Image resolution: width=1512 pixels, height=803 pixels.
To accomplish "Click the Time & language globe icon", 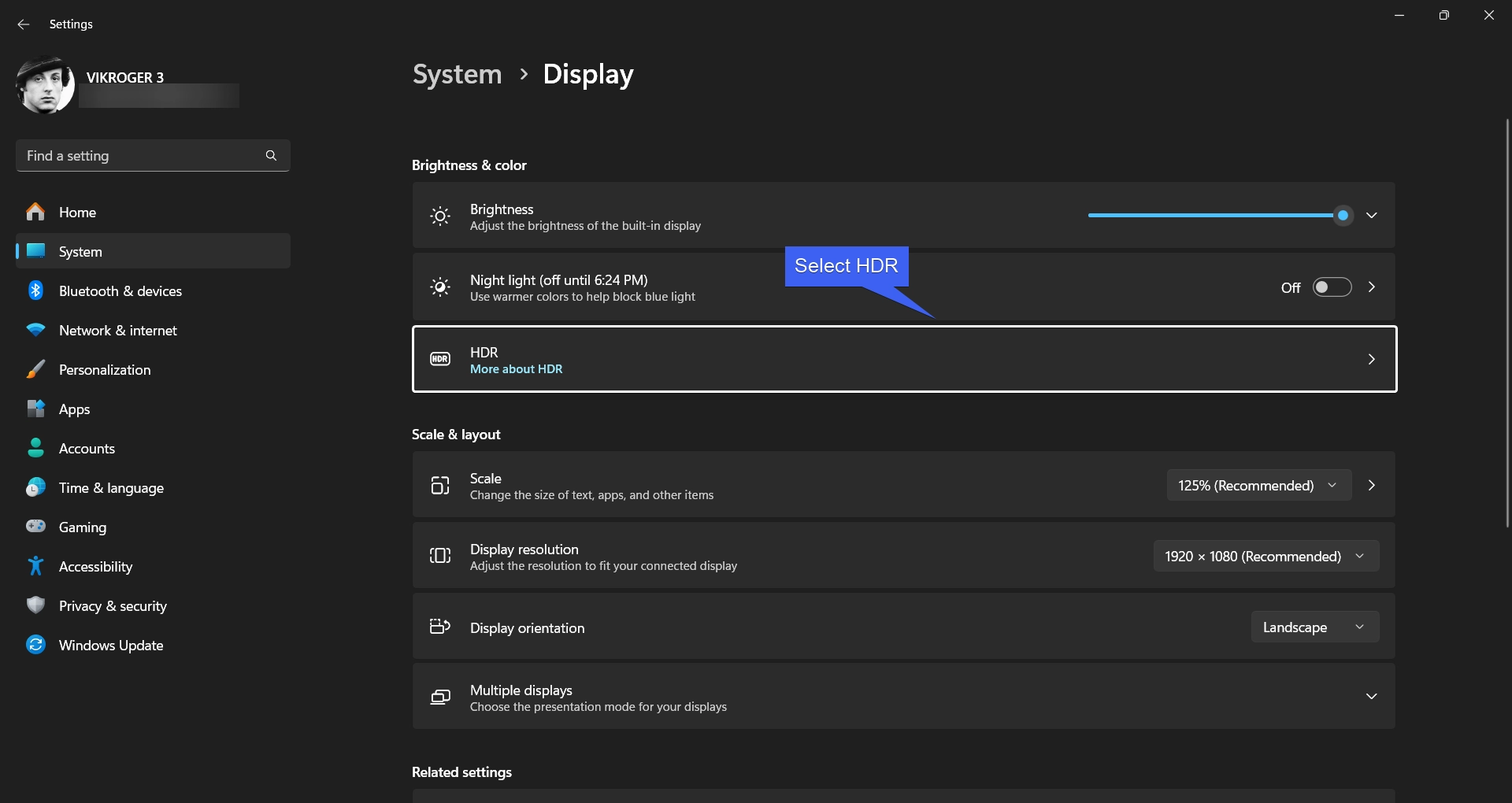I will click(35, 487).
